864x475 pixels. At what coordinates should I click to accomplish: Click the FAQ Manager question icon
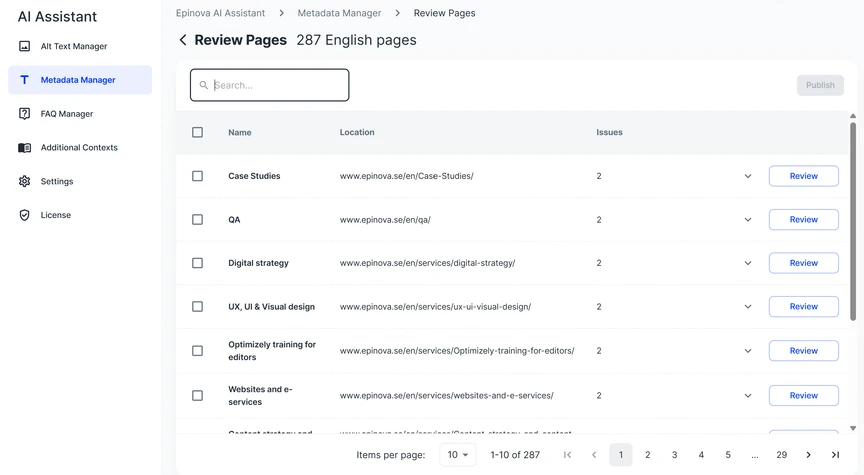click(x=24, y=114)
